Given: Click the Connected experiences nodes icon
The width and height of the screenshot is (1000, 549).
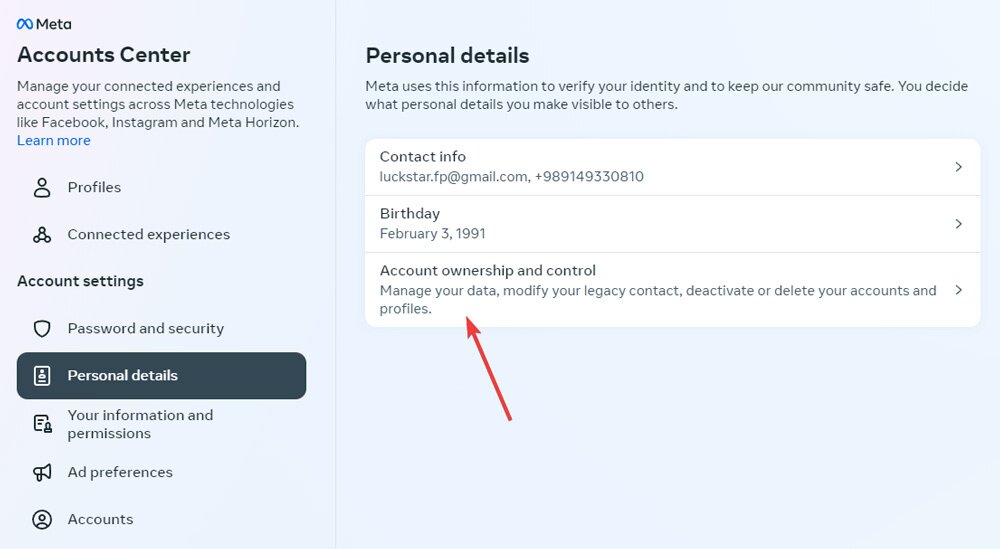Looking at the screenshot, I should click(42, 234).
